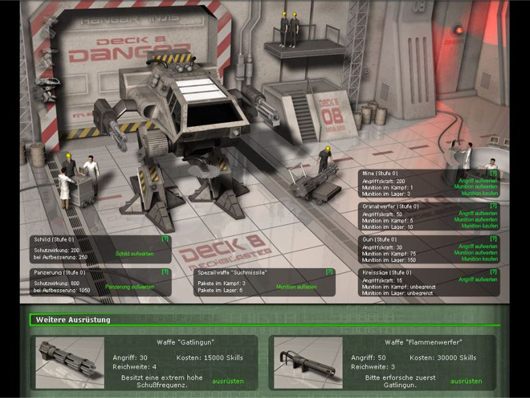Select the Gatlingun weapon thumbnail
530x398 pixels.
pos(70,362)
